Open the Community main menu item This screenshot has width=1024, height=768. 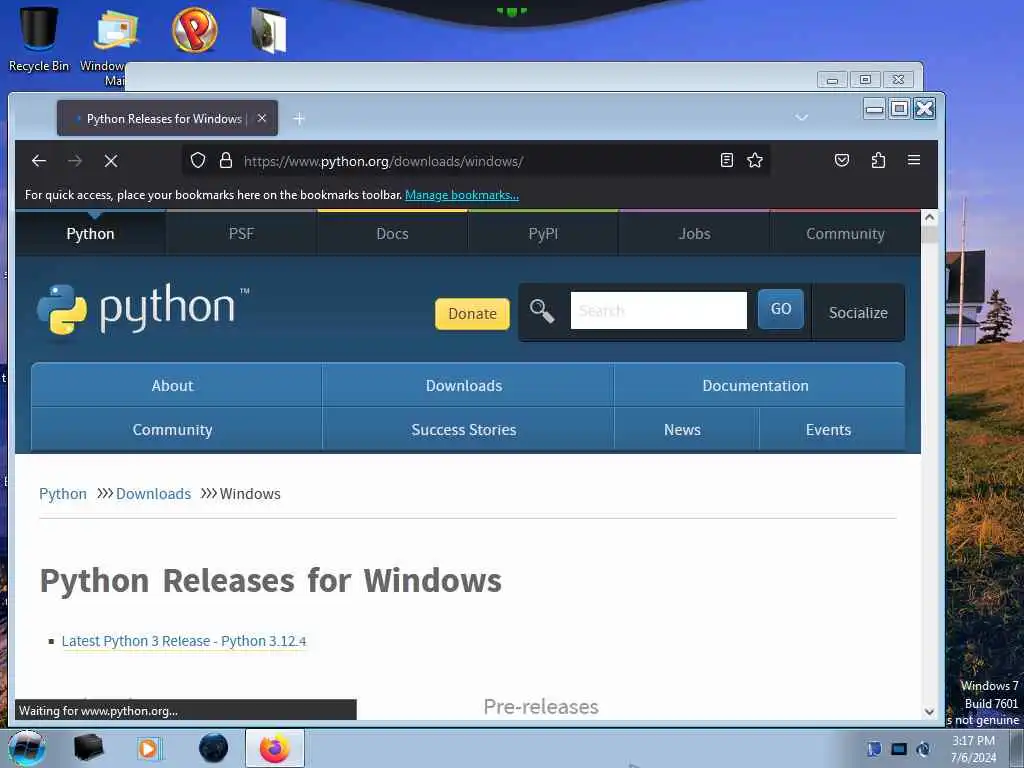click(x=172, y=430)
